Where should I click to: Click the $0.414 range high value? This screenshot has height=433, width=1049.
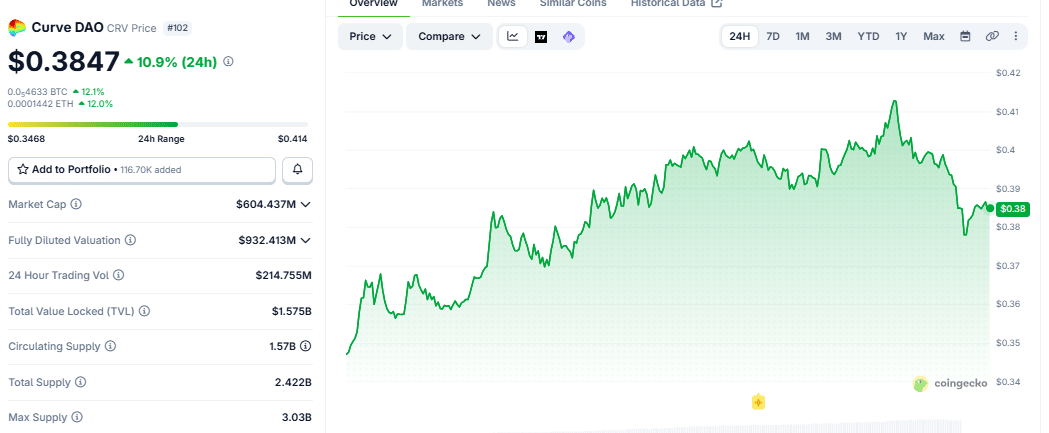[292, 139]
